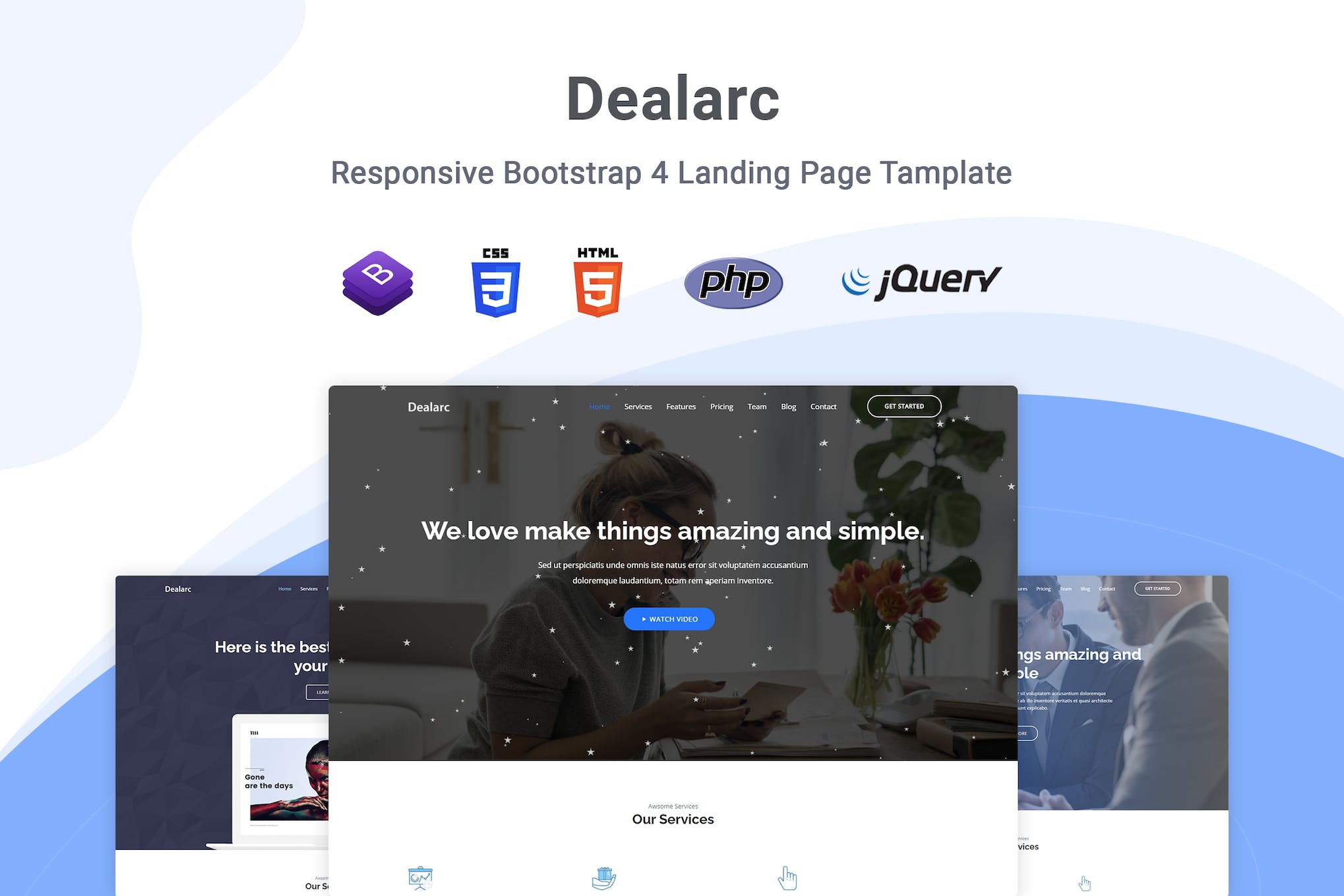This screenshot has width=1344, height=896.
Task: Open the Contact navigation item
Action: pyautogui.click(x=823, y=407)
